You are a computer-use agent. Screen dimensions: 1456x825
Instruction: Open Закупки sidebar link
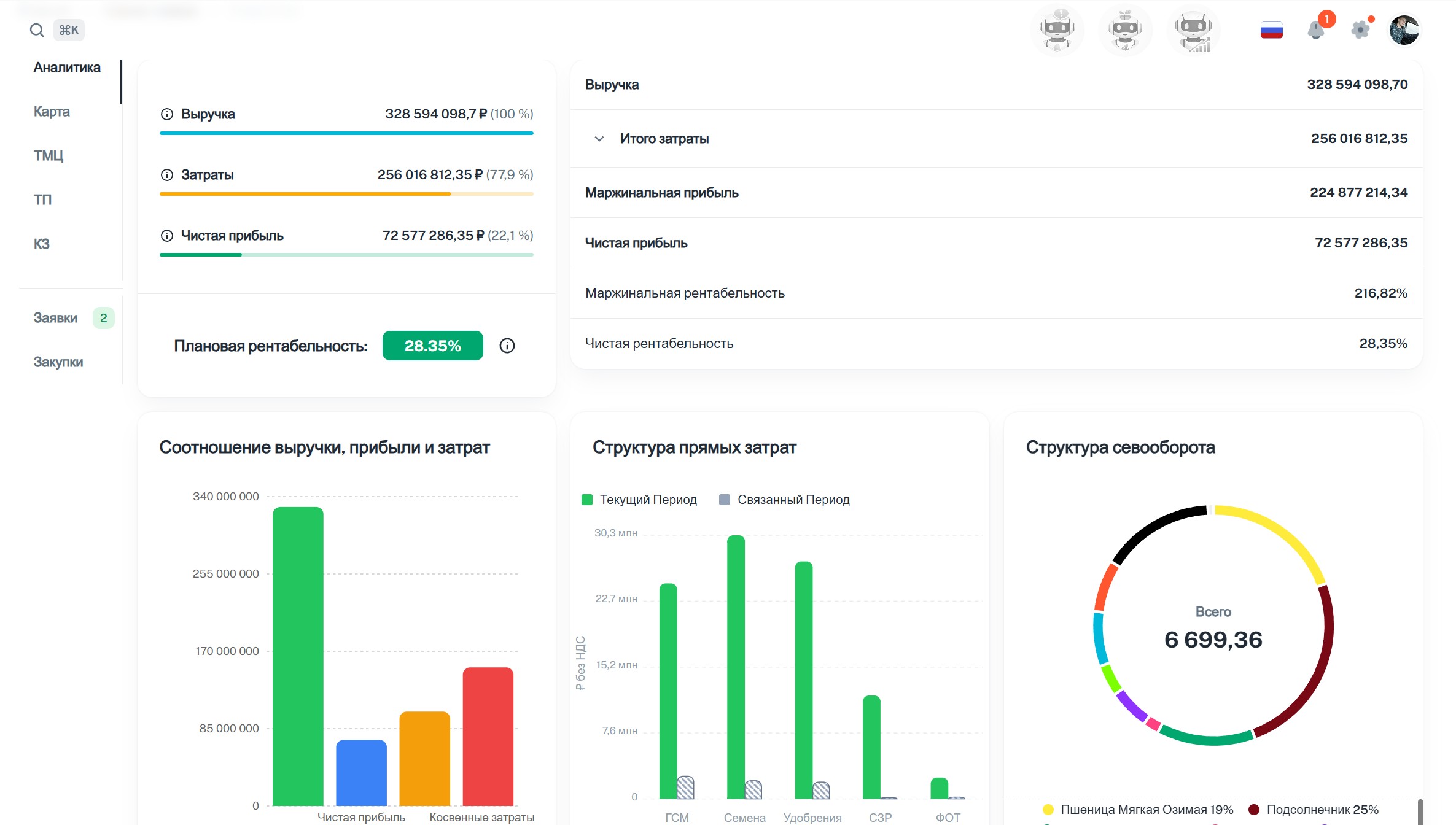58,362
